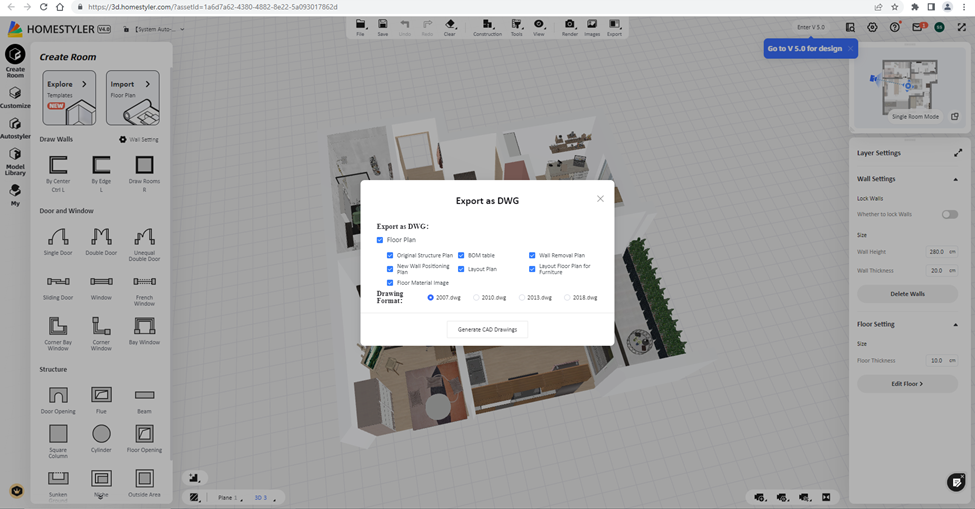Toggle the lock walls switch
The height and width of the screenshot is (509, 975).
click(x=949, y=214)
